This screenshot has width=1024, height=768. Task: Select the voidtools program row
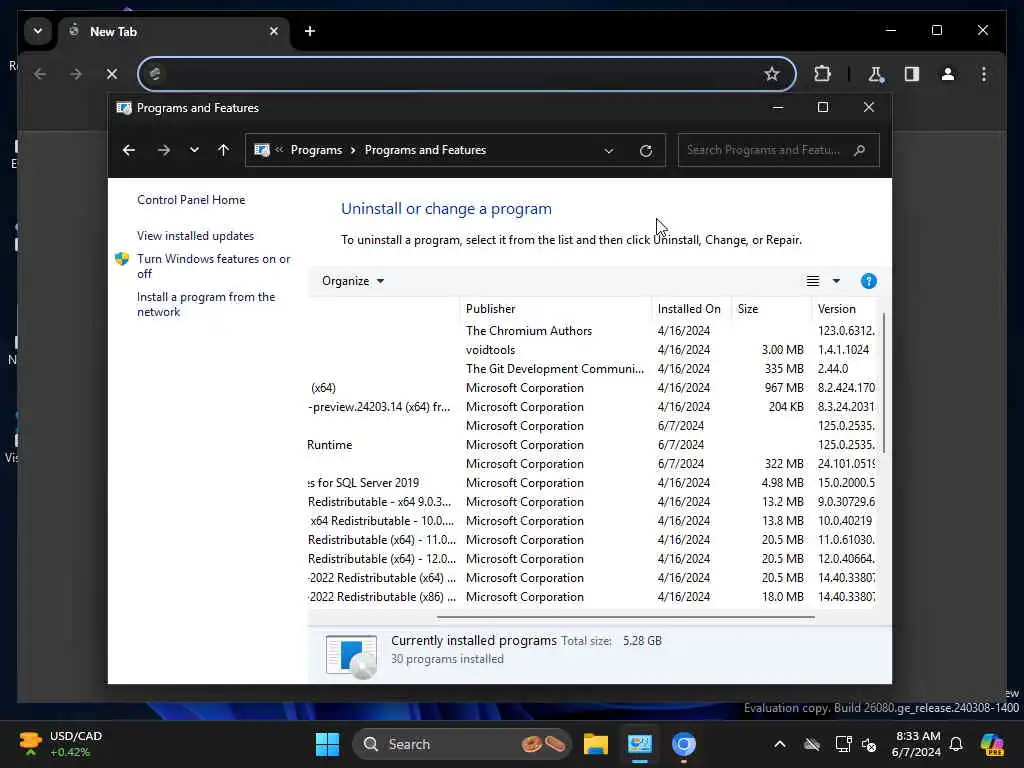point(591,350)
